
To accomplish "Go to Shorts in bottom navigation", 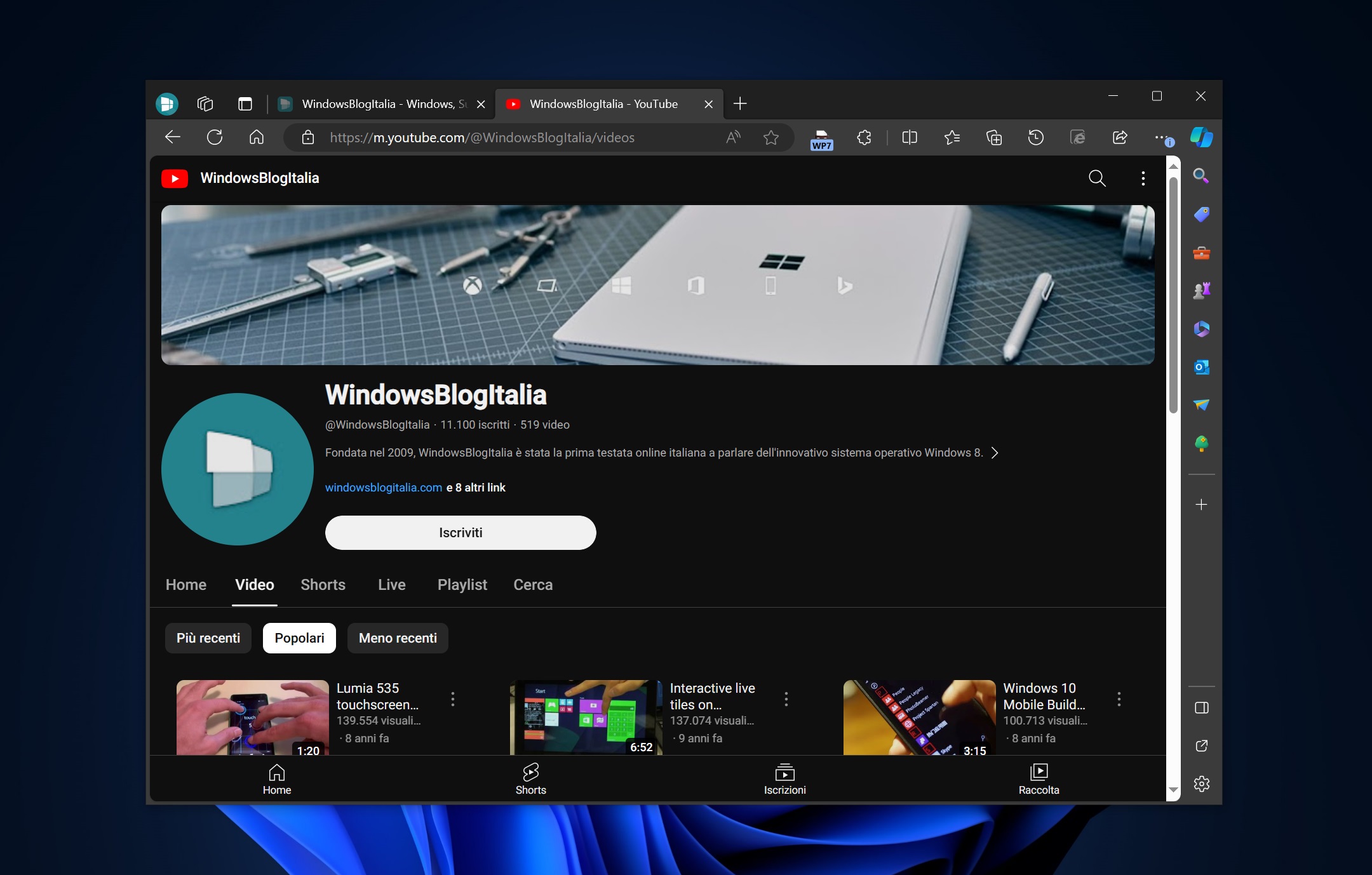I will pyautogui.click(x=531, y=779).
